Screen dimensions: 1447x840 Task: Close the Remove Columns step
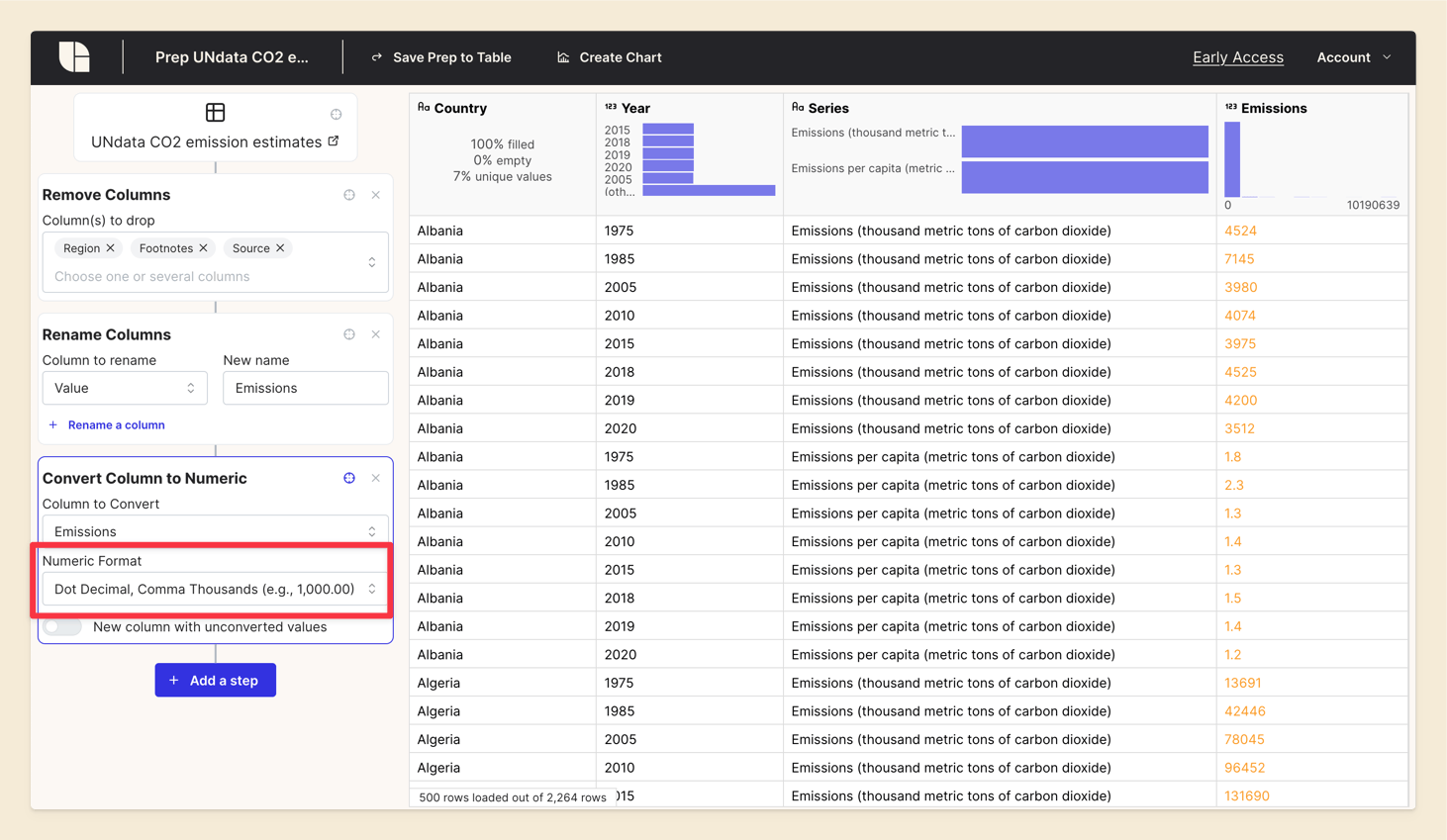[376, 195]
